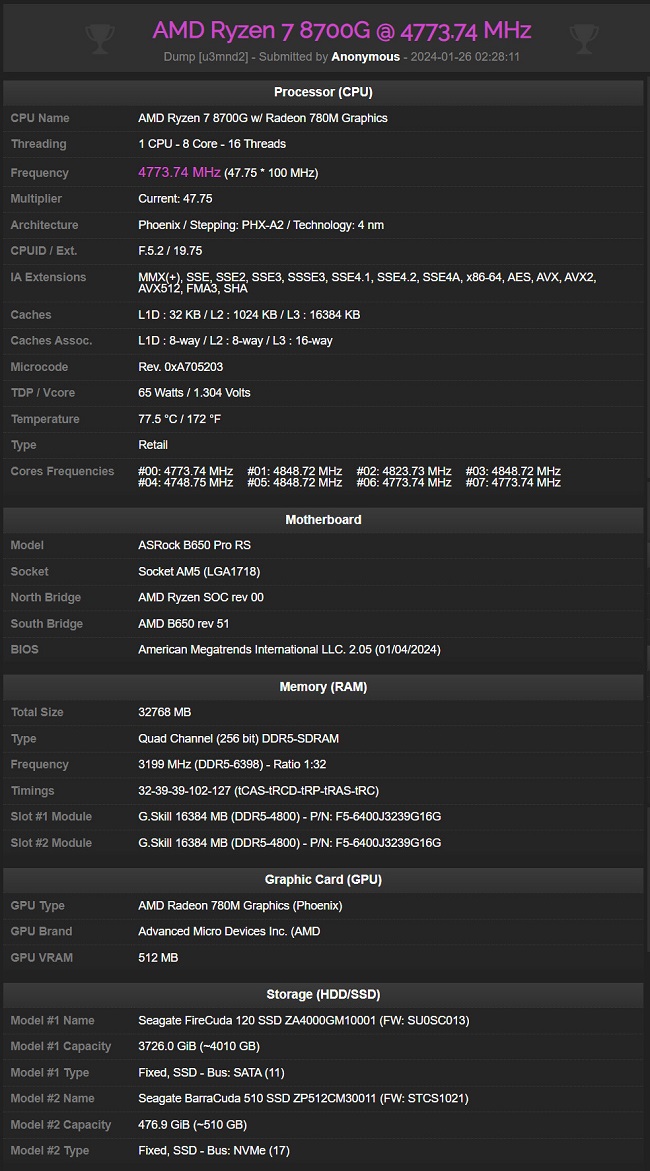650x1171 pixels.
Task: Click the left trophy icon in header
Action: pyautogui.click(x=100, y=38)
